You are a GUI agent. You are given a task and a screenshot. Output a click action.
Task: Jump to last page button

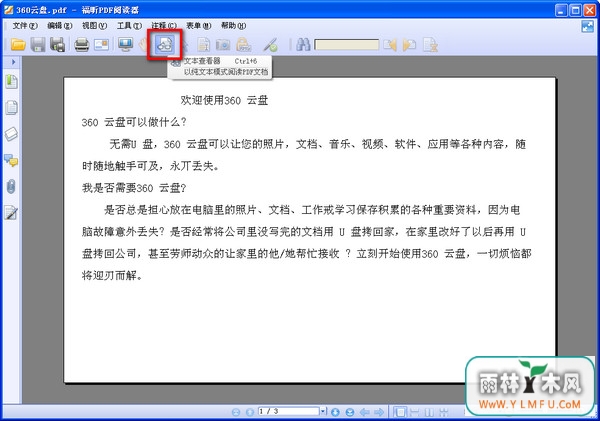coord(350,412)
